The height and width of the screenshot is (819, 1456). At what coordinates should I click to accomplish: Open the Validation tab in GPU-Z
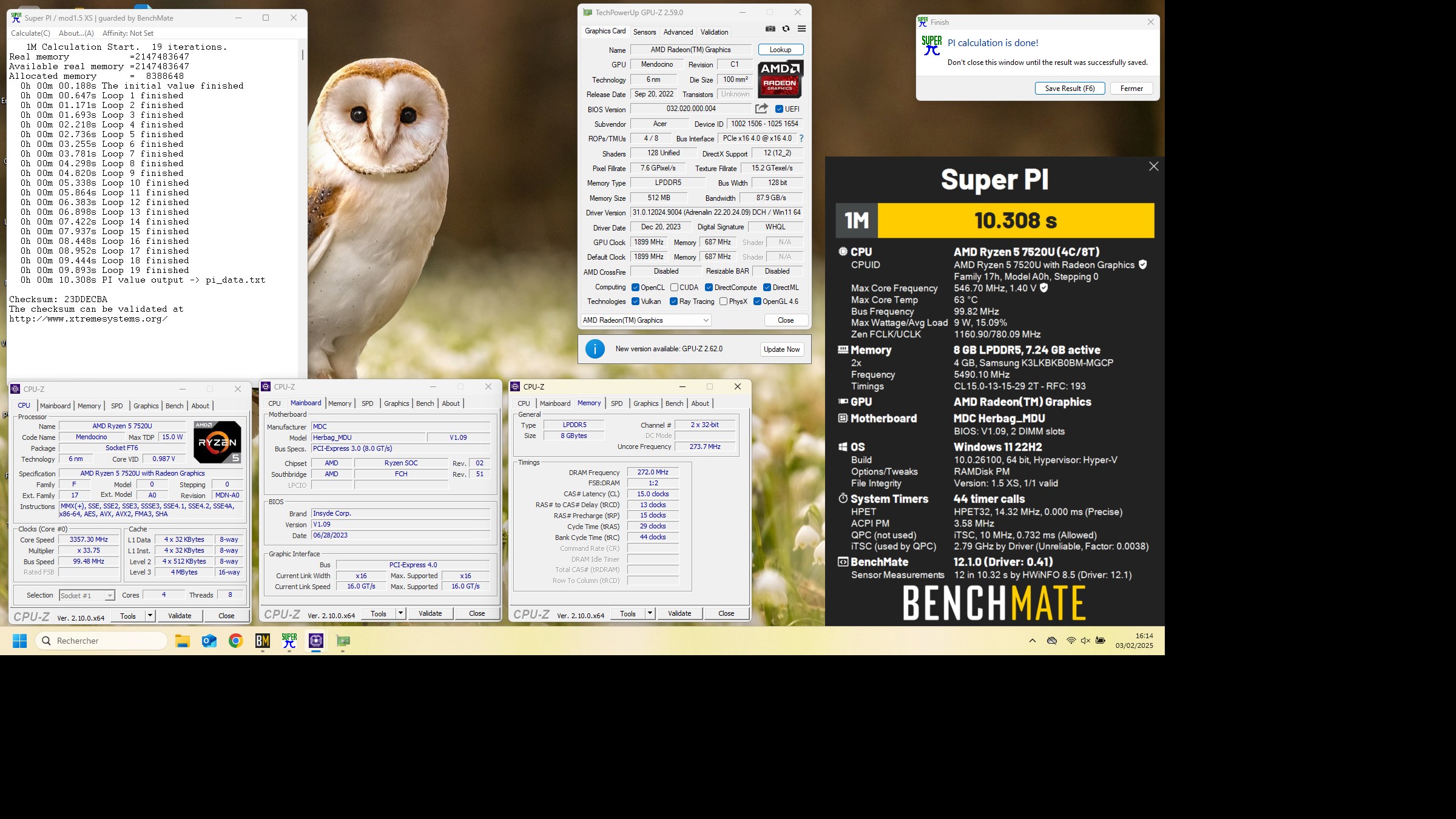click(714, 32)
